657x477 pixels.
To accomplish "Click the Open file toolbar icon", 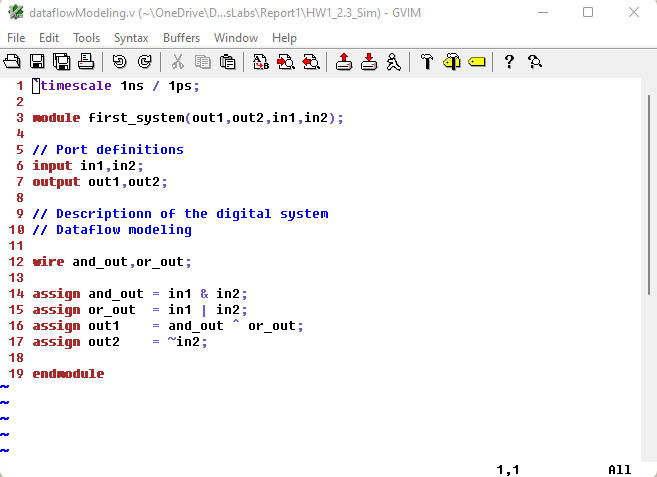I will click(x=13, y=62).
